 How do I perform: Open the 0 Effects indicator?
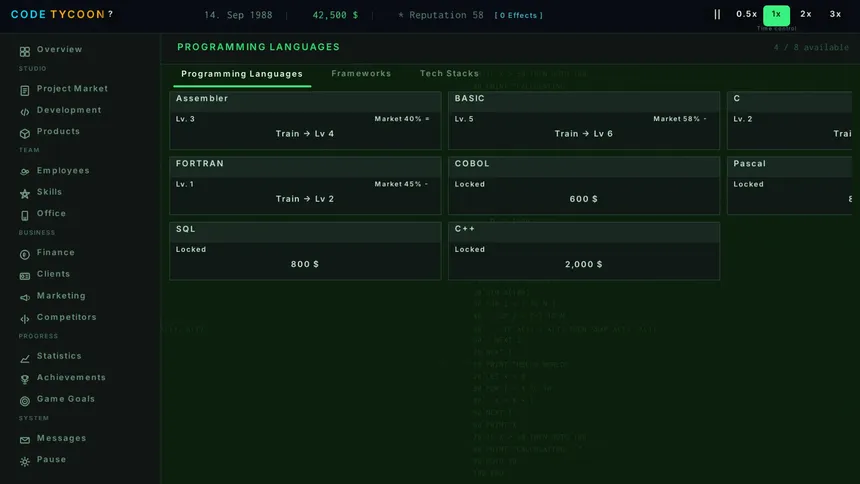click(x=518, y=15)
